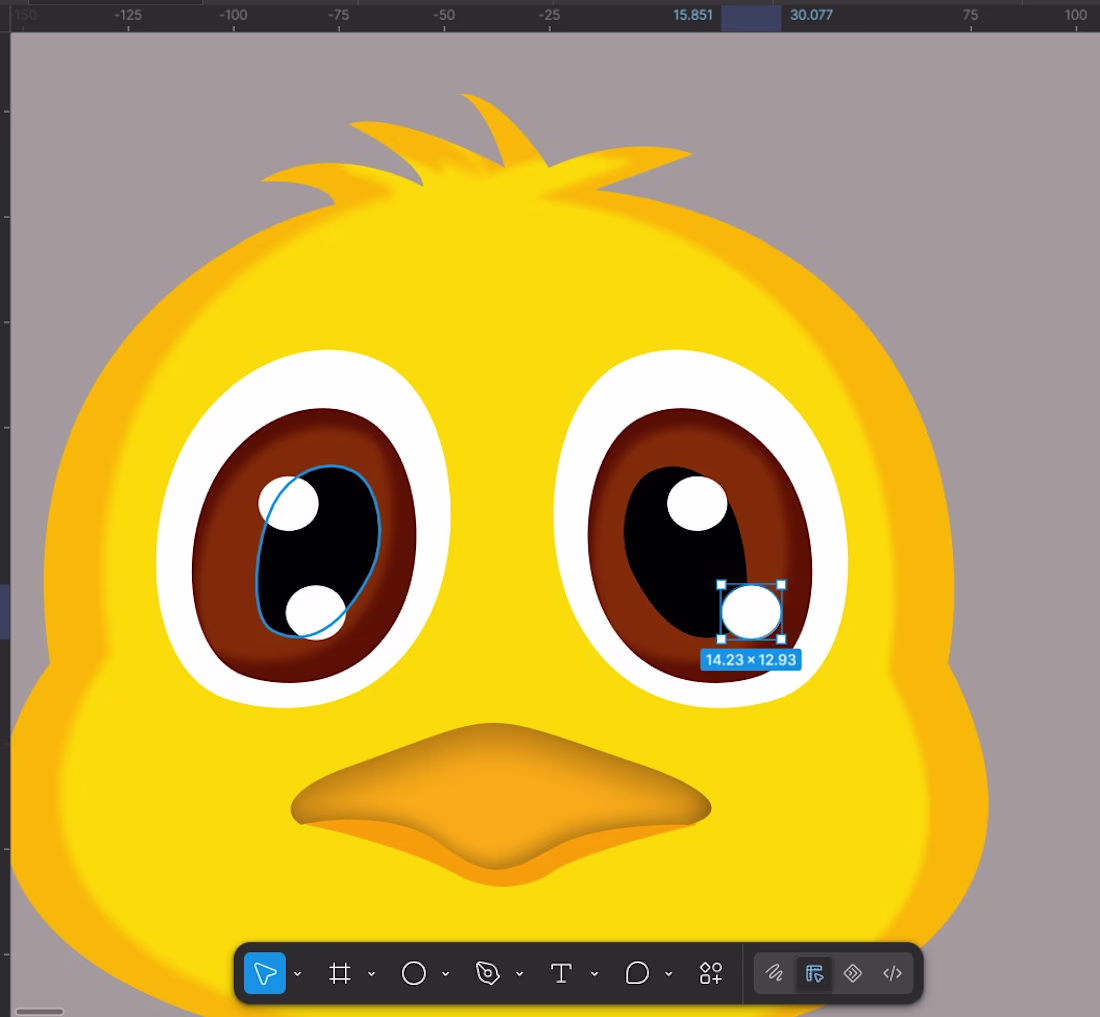Image resolution: width=1100 pixels, height=1017 pixels.
Task: Expand the Comment tool options chevron
Action: click(669, 974)
